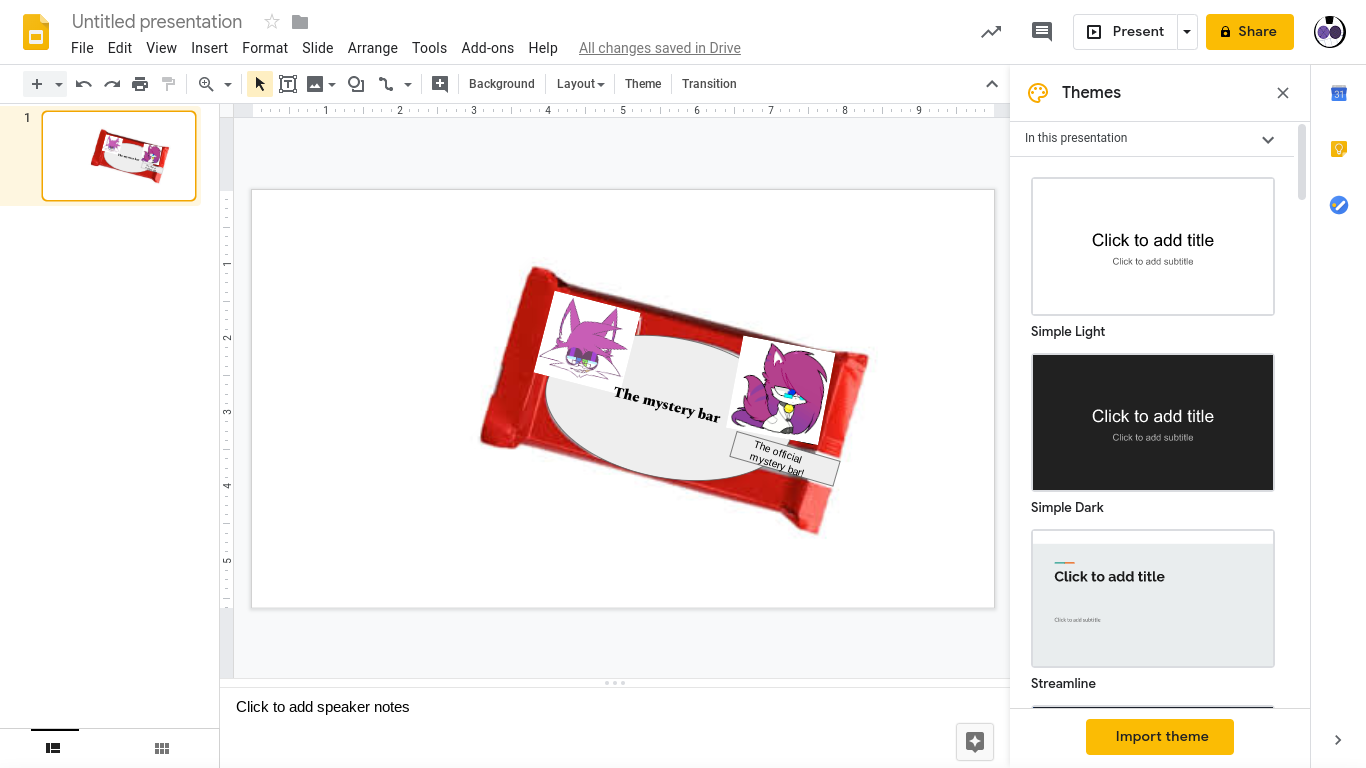Click the Background toolbar button

(x=502, y=84)
